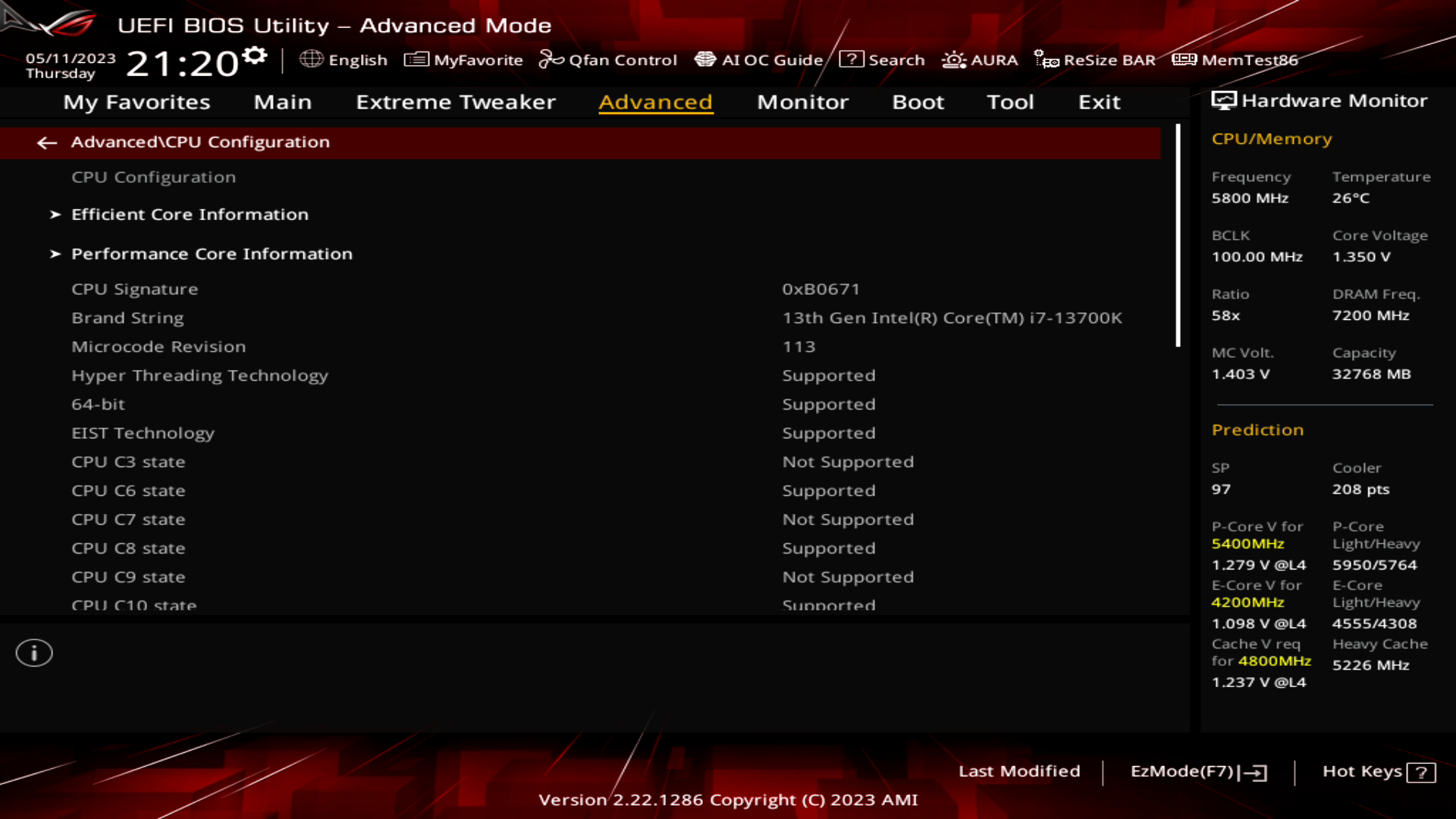This screenshot has width=1456, height=819.
Task: Select the Advanced tab
Action: 655,102
